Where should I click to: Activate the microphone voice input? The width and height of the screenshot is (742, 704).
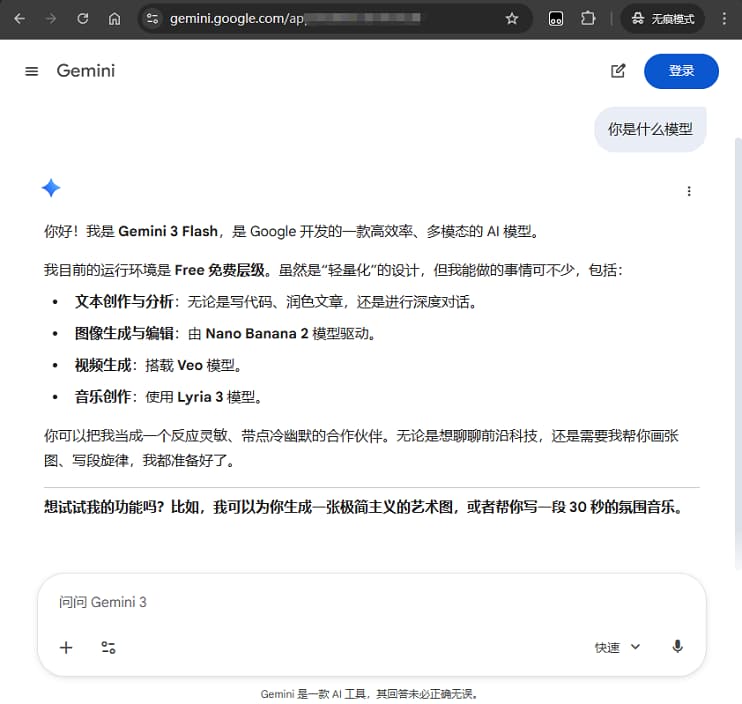(x=677, y=647)
